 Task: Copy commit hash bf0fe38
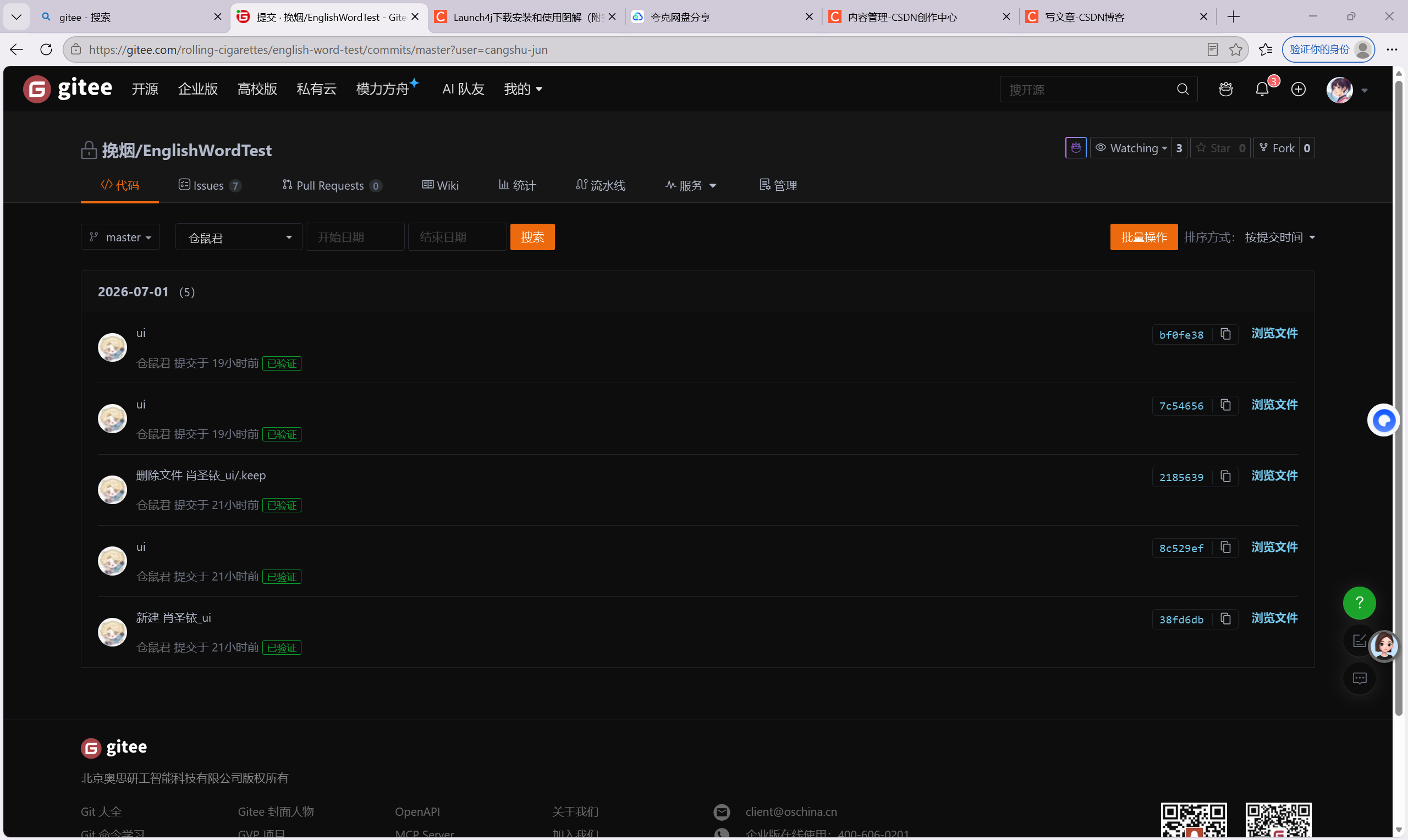coord(1226,334)
